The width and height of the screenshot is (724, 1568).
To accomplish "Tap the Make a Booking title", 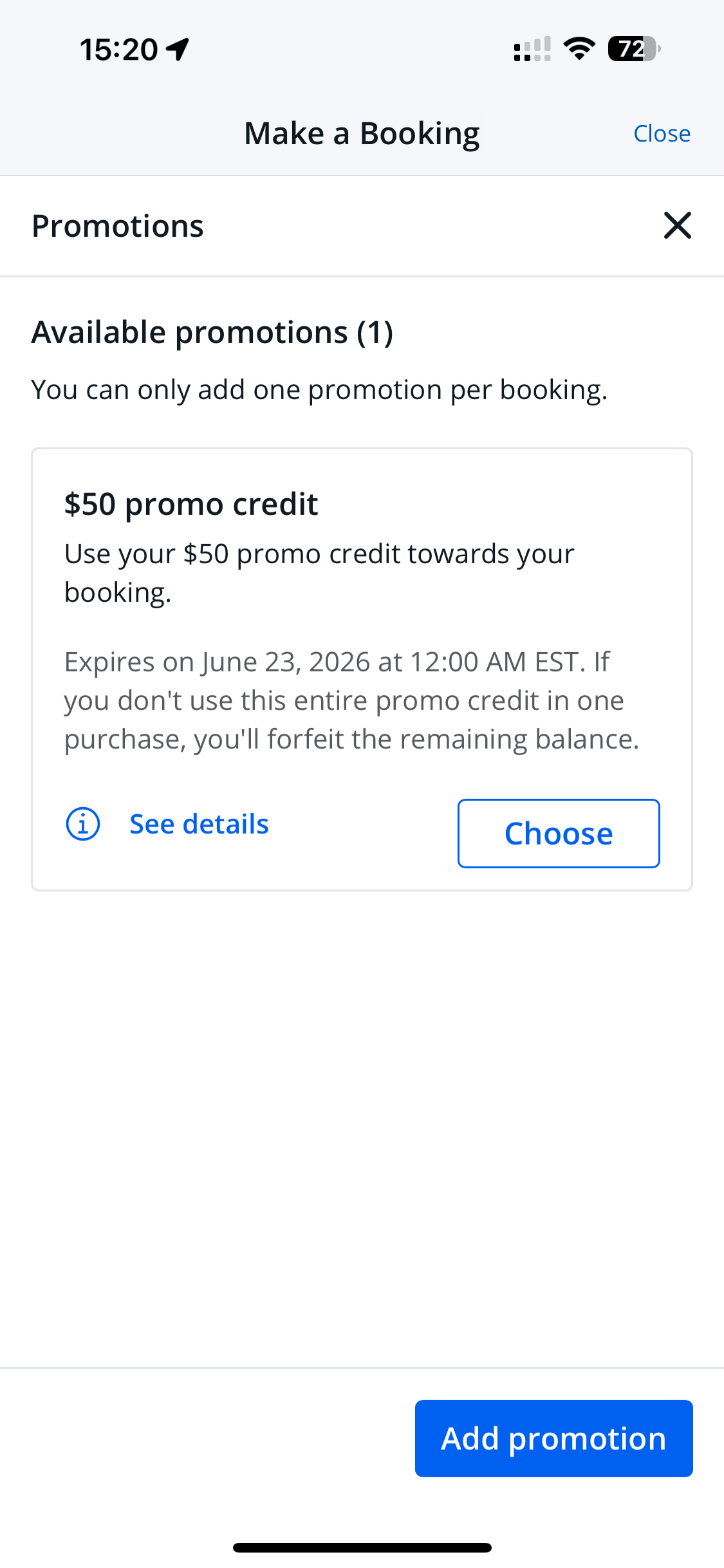I will click(362, 134).
